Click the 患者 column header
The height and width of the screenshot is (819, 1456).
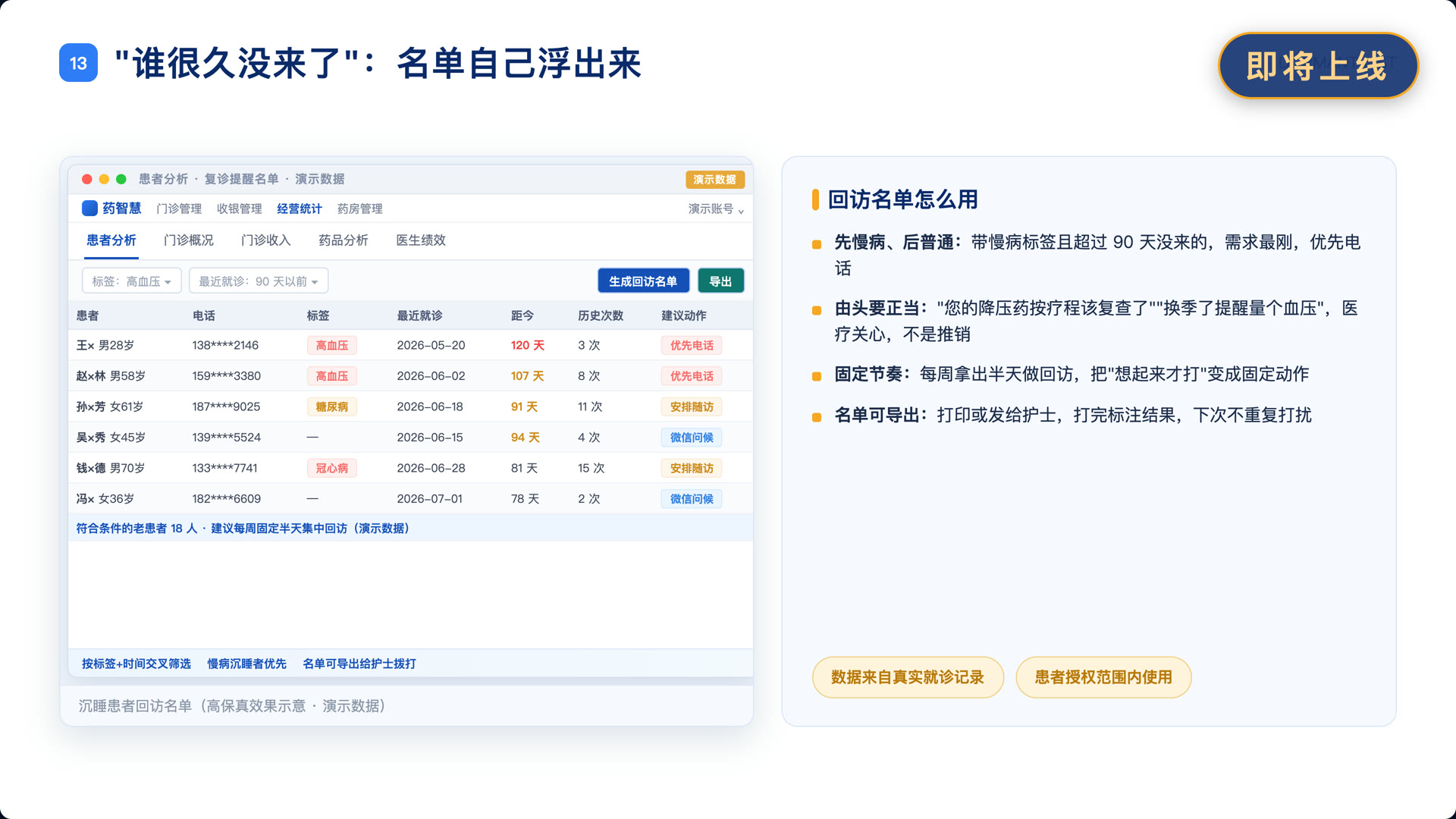[x=87, y=315]
